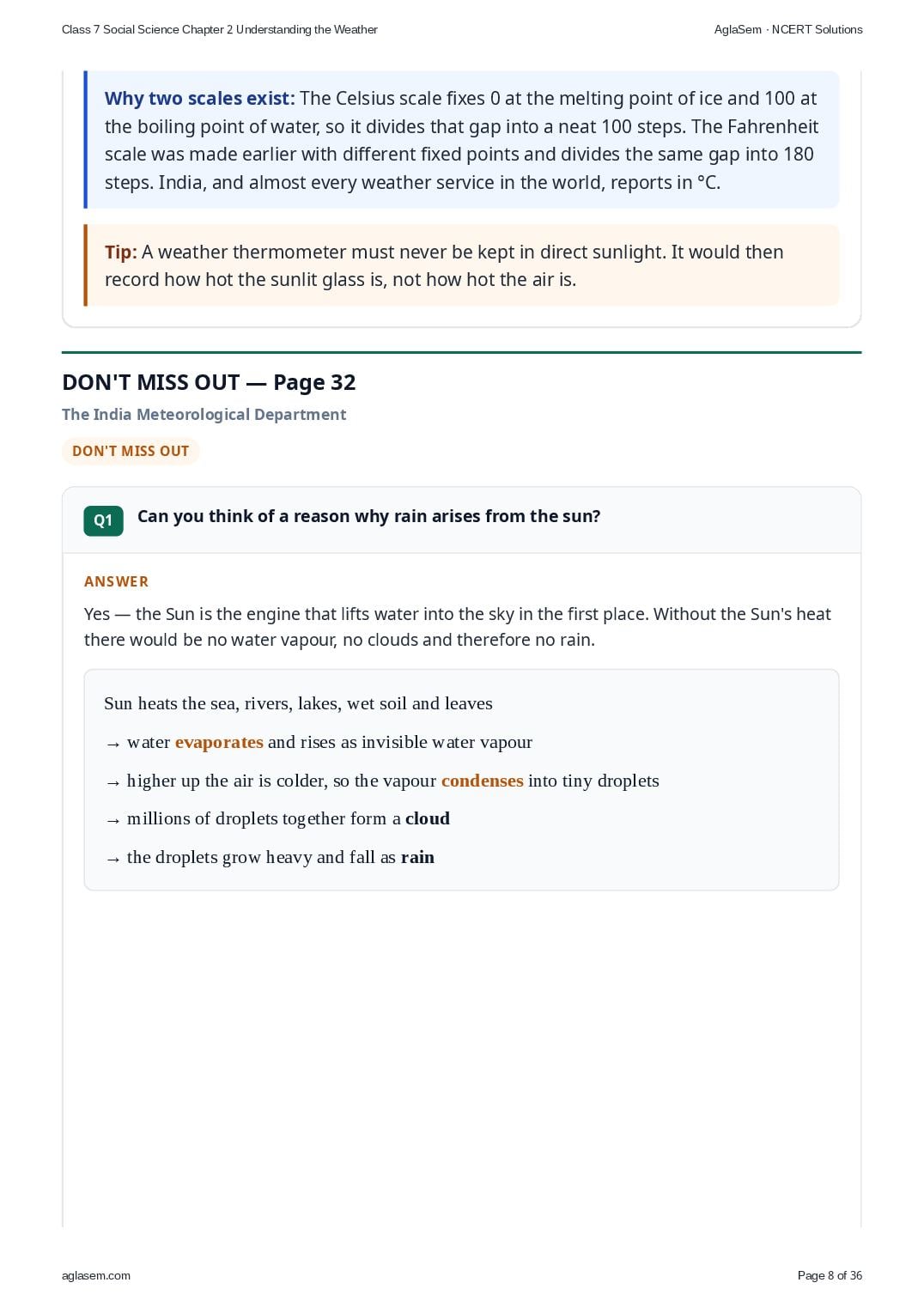The height and width of the screenshot is (1307, 924).
Task: Click the green Q1 badge
Action: pos(103,520)
